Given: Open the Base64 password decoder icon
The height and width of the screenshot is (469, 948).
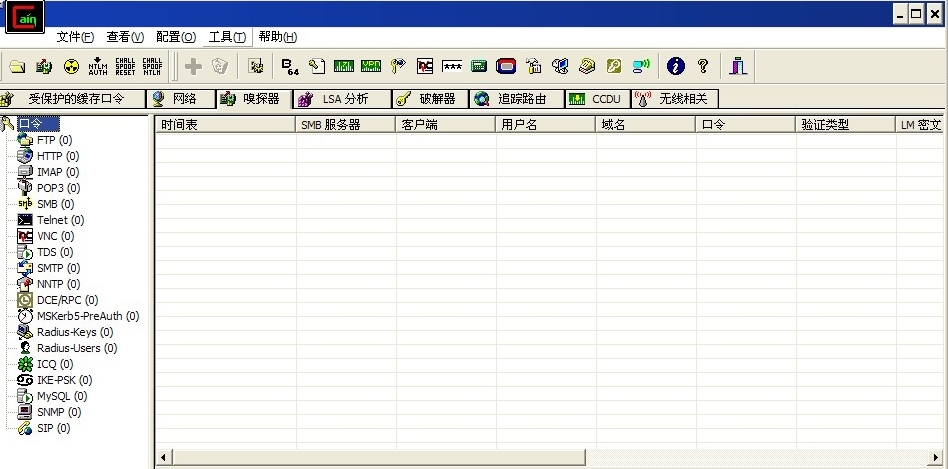Looking at the screenshot, I should (x=290, y=66).
